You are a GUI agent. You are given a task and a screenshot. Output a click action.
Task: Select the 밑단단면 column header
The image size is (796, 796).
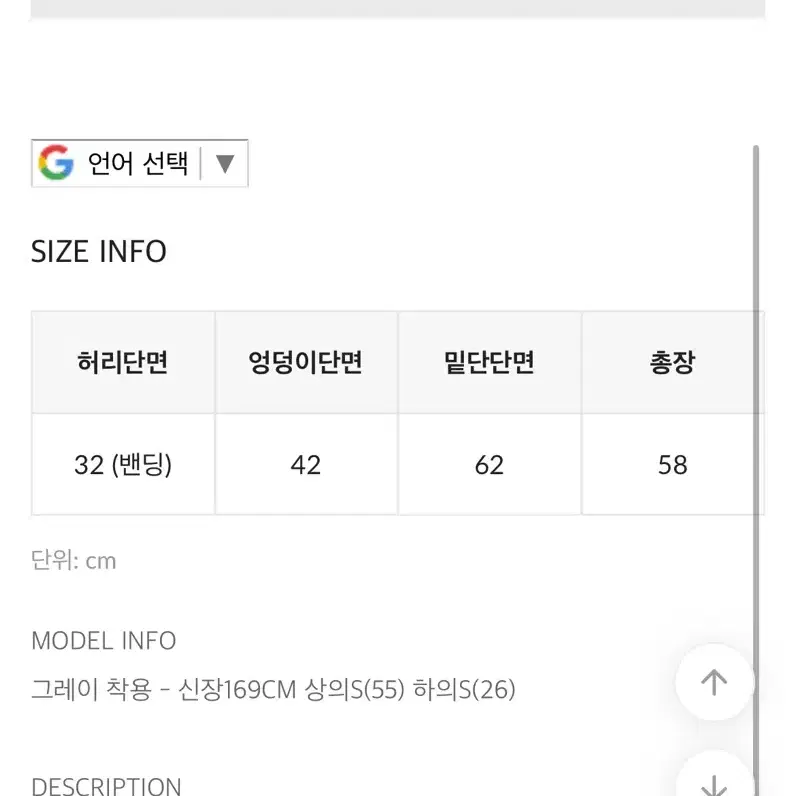489,362
